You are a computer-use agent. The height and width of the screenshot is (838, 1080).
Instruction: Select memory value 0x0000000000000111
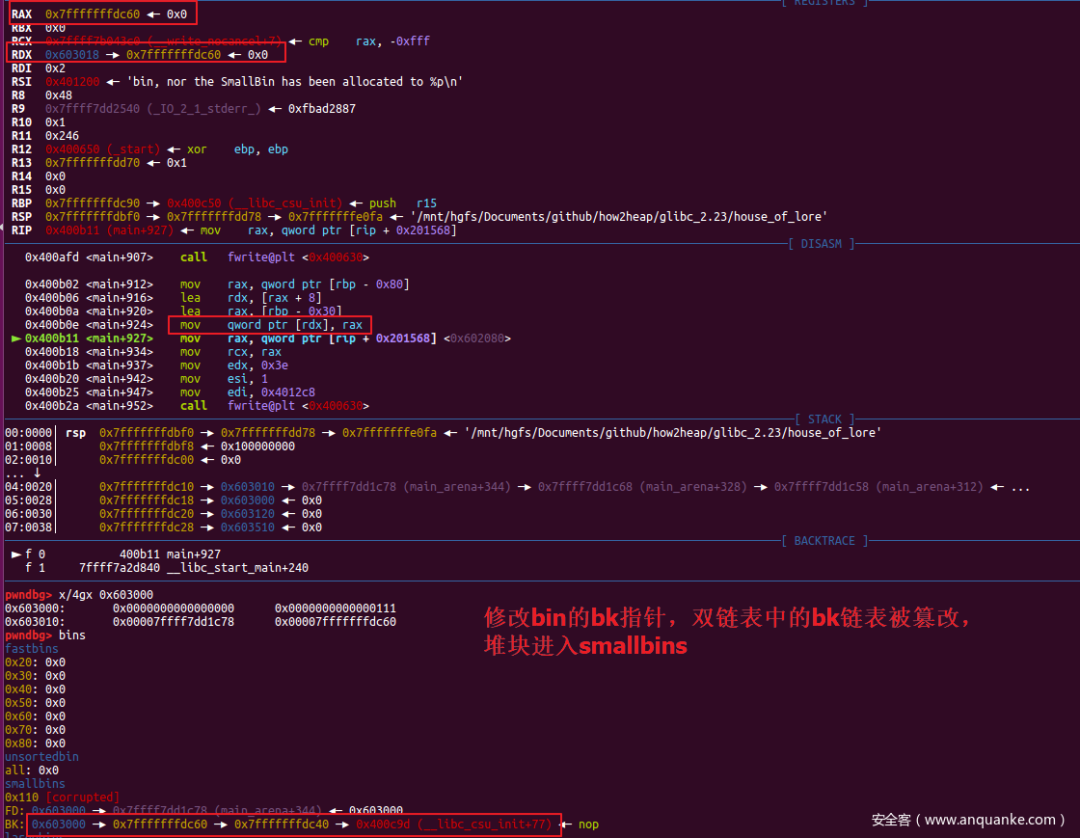click(335, 609)
